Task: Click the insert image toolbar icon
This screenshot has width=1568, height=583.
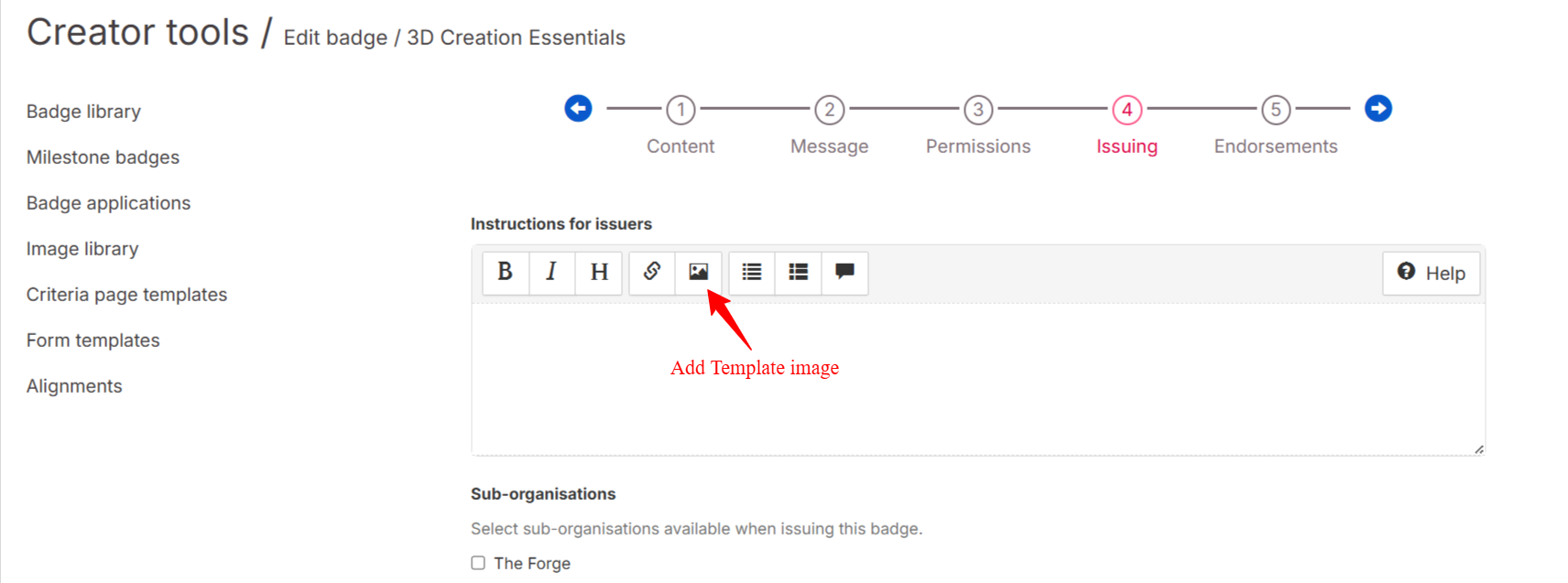Action: 698,272
